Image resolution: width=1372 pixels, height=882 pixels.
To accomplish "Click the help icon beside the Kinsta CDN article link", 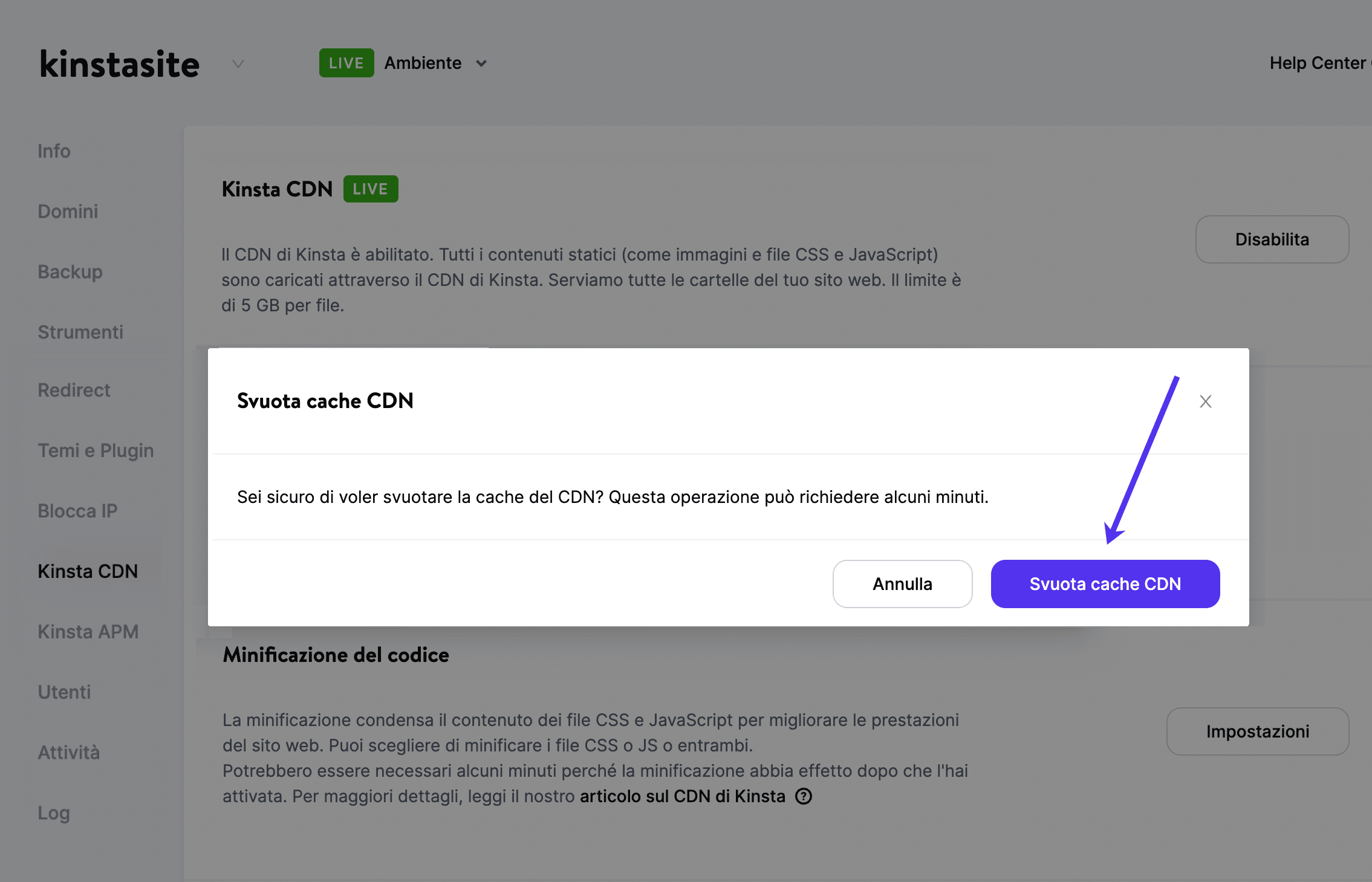I will [x=803, y=796].
